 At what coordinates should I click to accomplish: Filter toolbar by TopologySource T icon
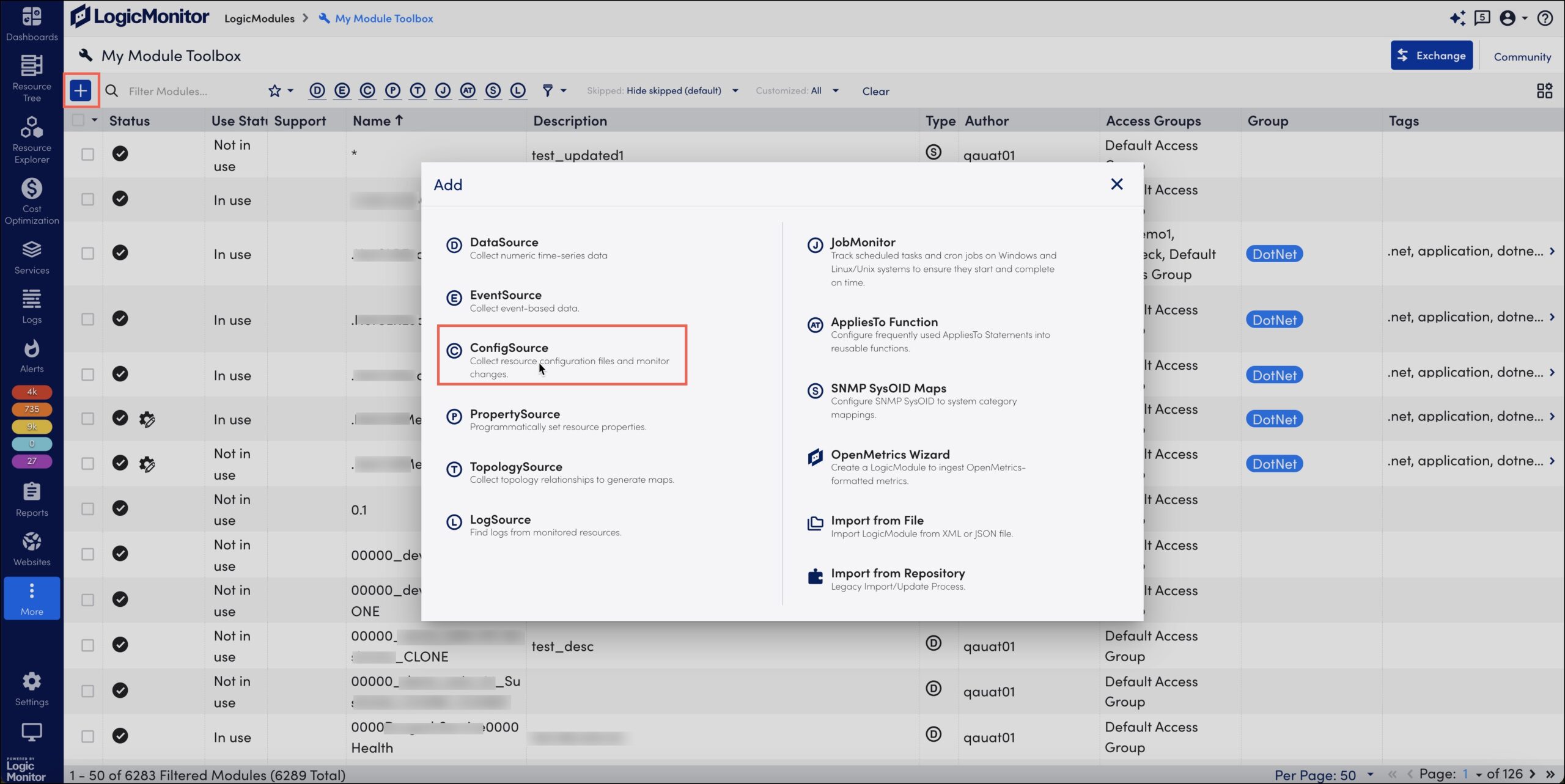point(418,90)
